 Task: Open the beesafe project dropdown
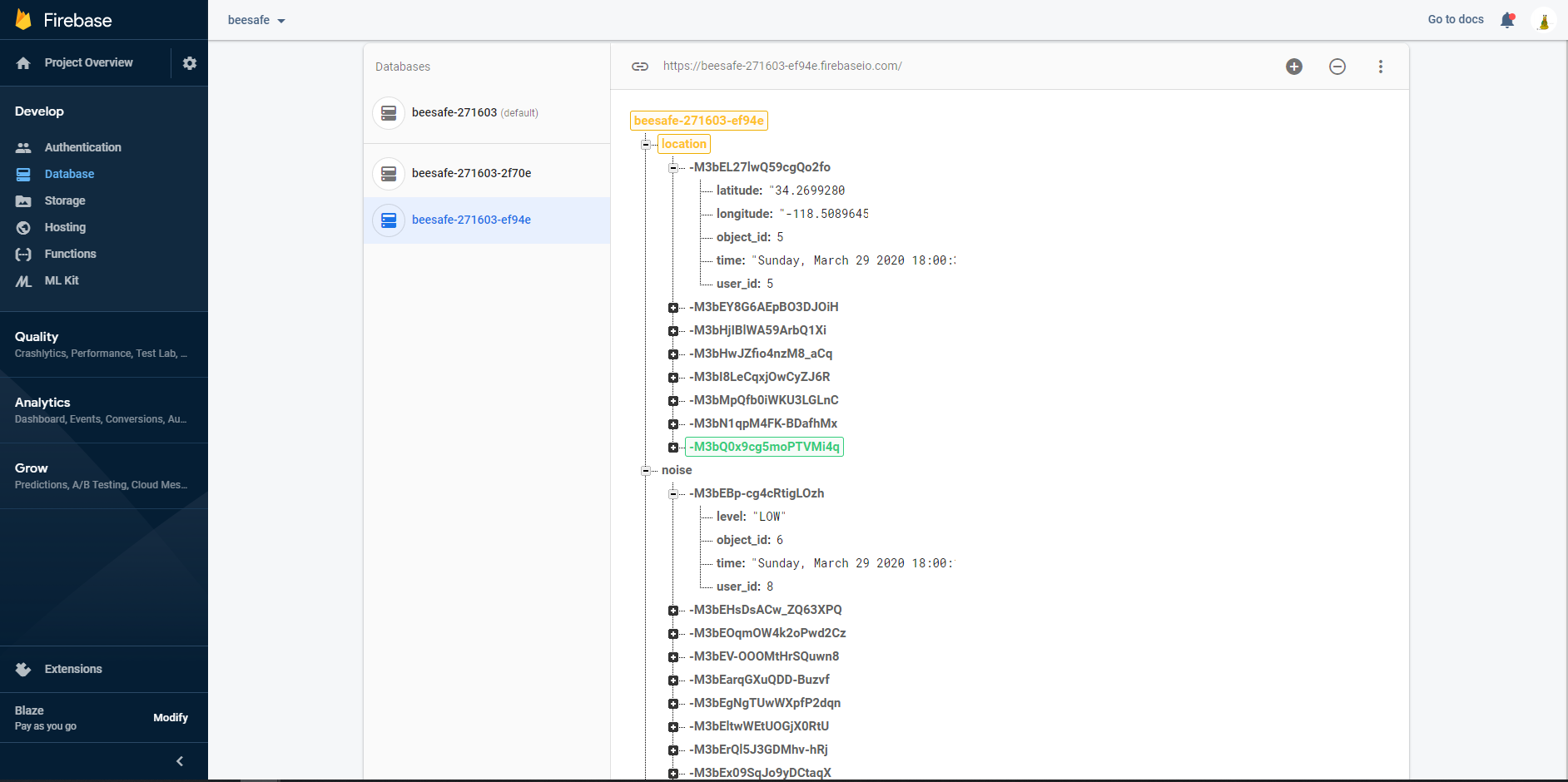tap(256, 20)
